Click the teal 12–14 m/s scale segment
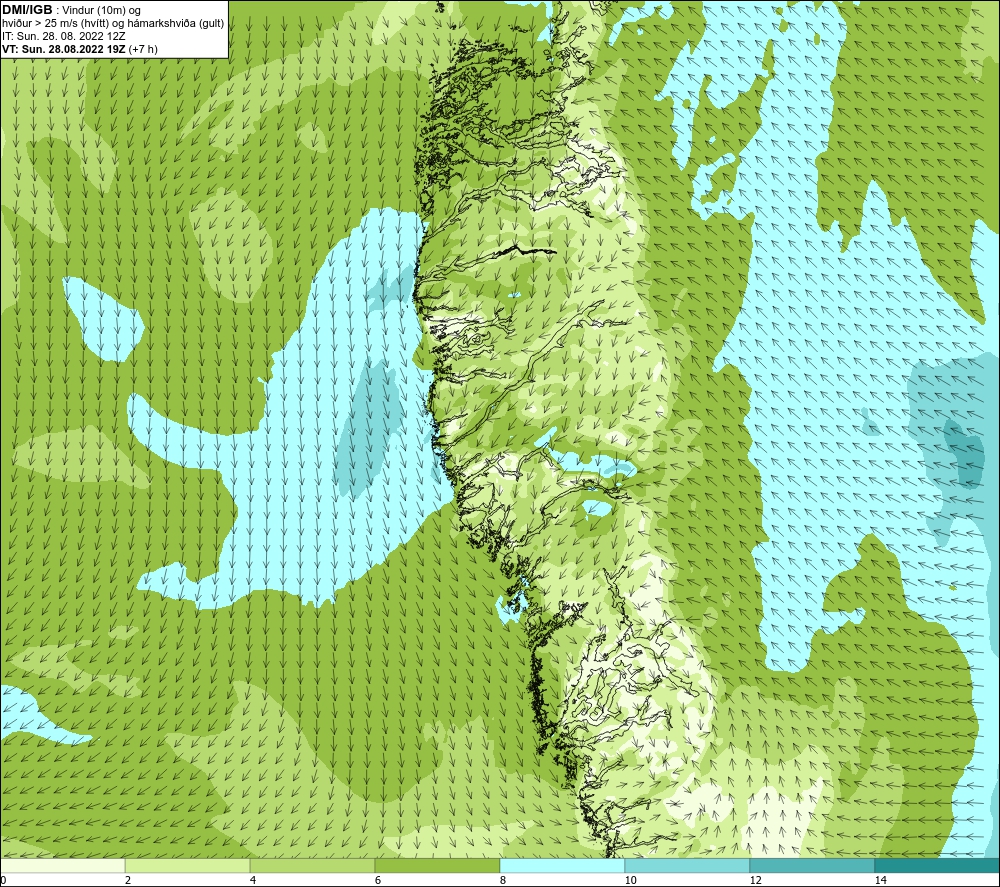Viewport: 1000px width, 887px height. pos(812,865)
